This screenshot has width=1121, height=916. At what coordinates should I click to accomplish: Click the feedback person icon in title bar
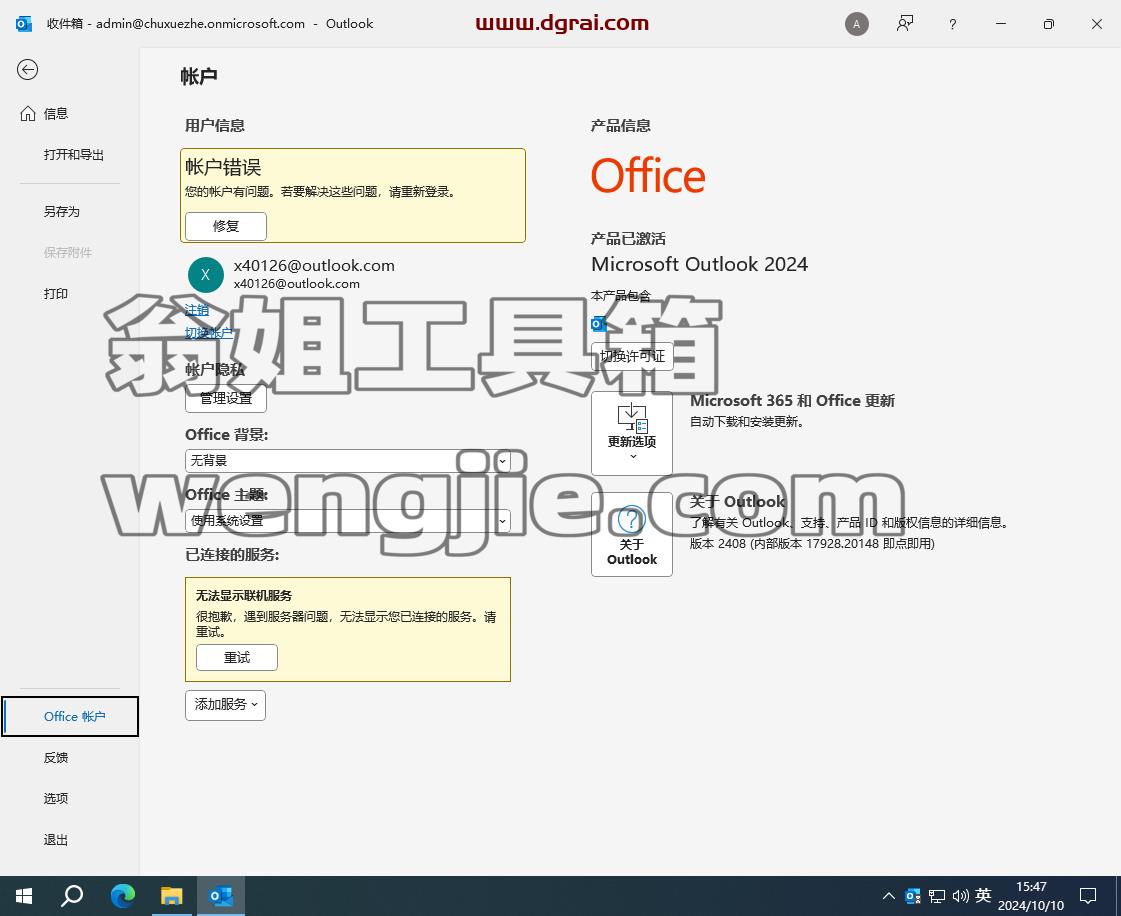(x=904, y=24)
